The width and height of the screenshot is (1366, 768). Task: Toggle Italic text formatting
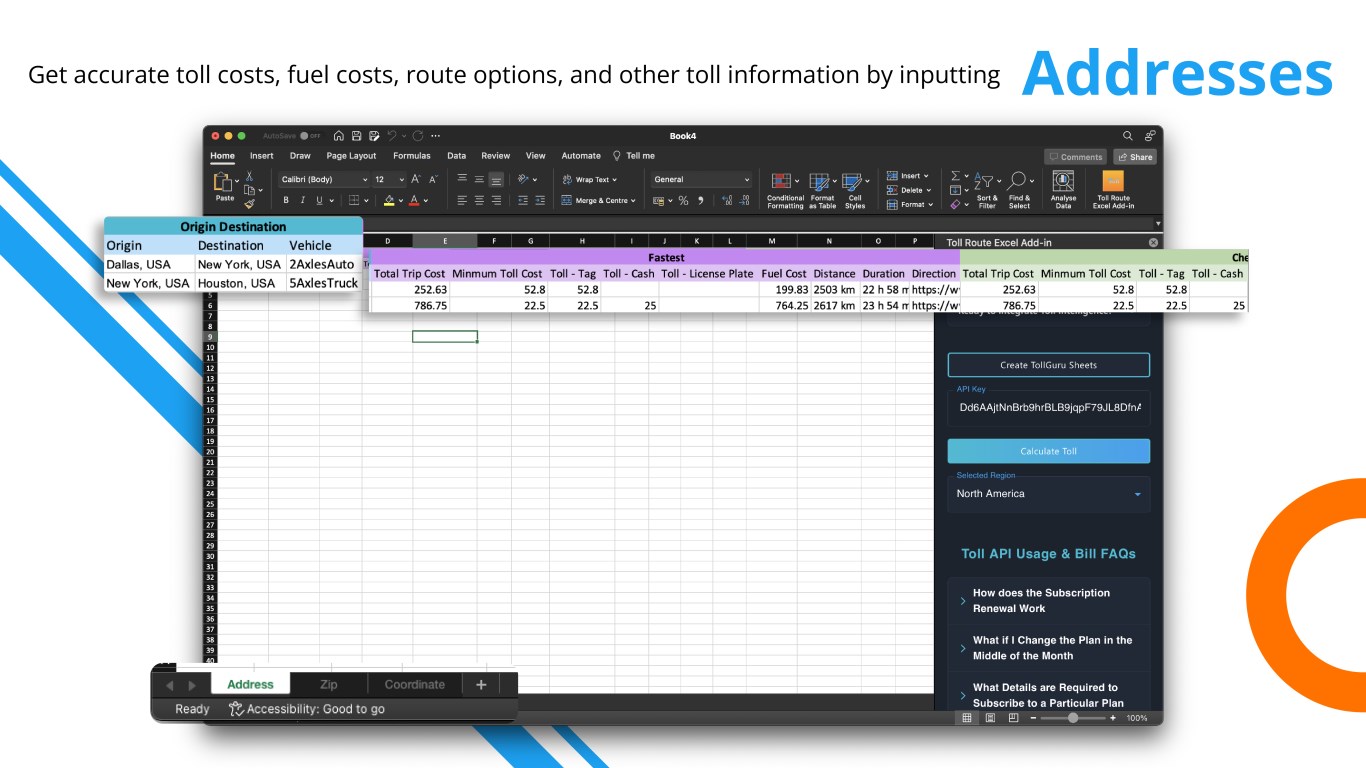tap(303, 200)
